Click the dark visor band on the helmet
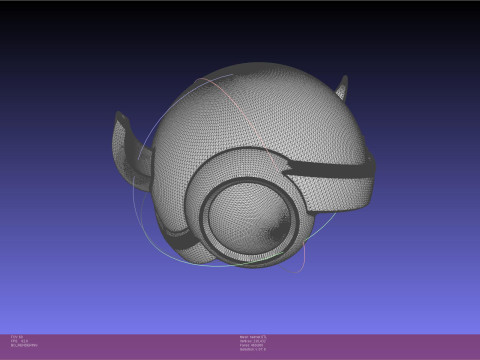The width and height of the screenshot is (480, 360). click(330, 169)
